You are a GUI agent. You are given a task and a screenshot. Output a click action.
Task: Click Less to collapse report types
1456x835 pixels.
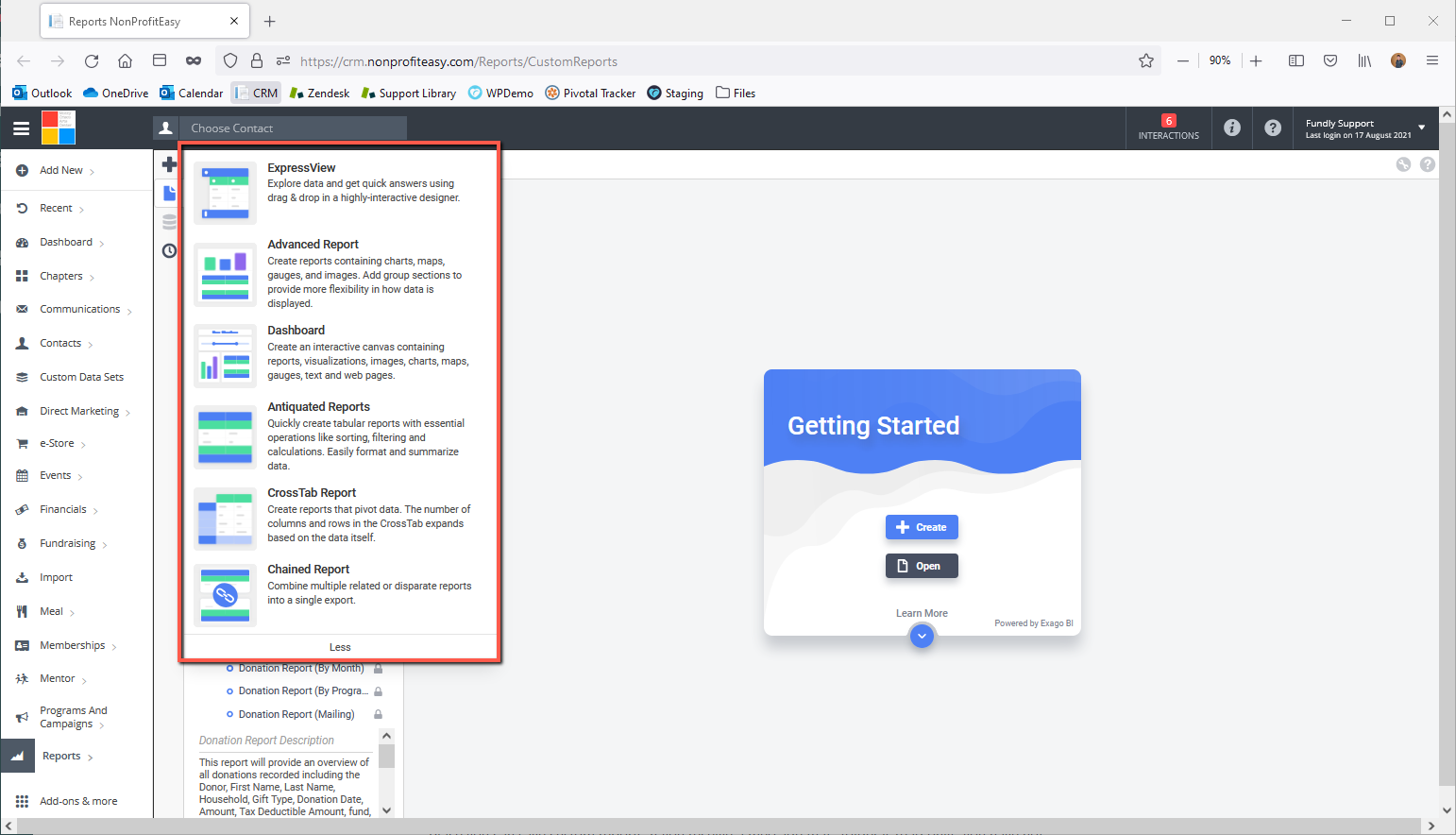[340, 647]
